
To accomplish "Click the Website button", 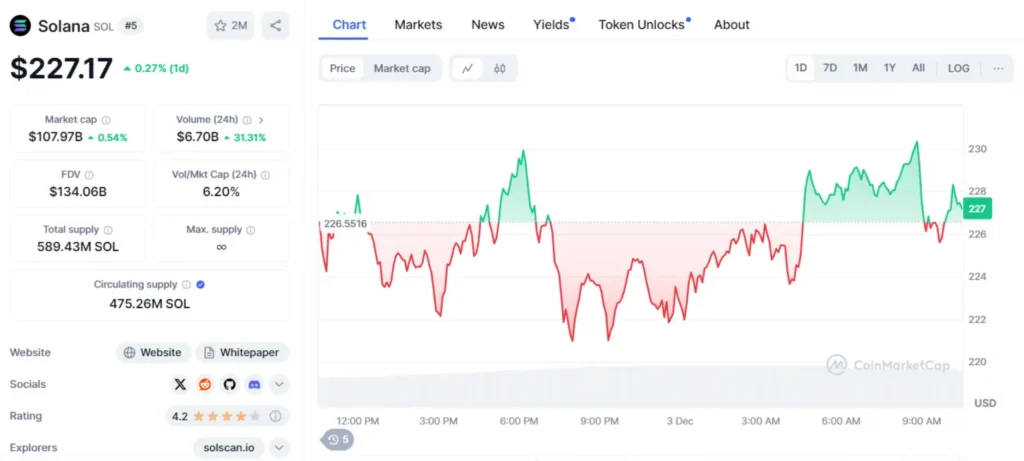I will tap(153, 353).
